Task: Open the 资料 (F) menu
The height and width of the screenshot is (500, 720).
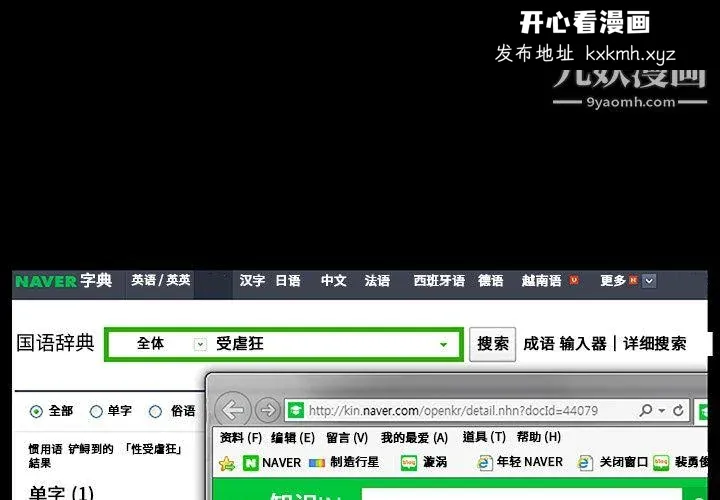Action: coord(241,438)
